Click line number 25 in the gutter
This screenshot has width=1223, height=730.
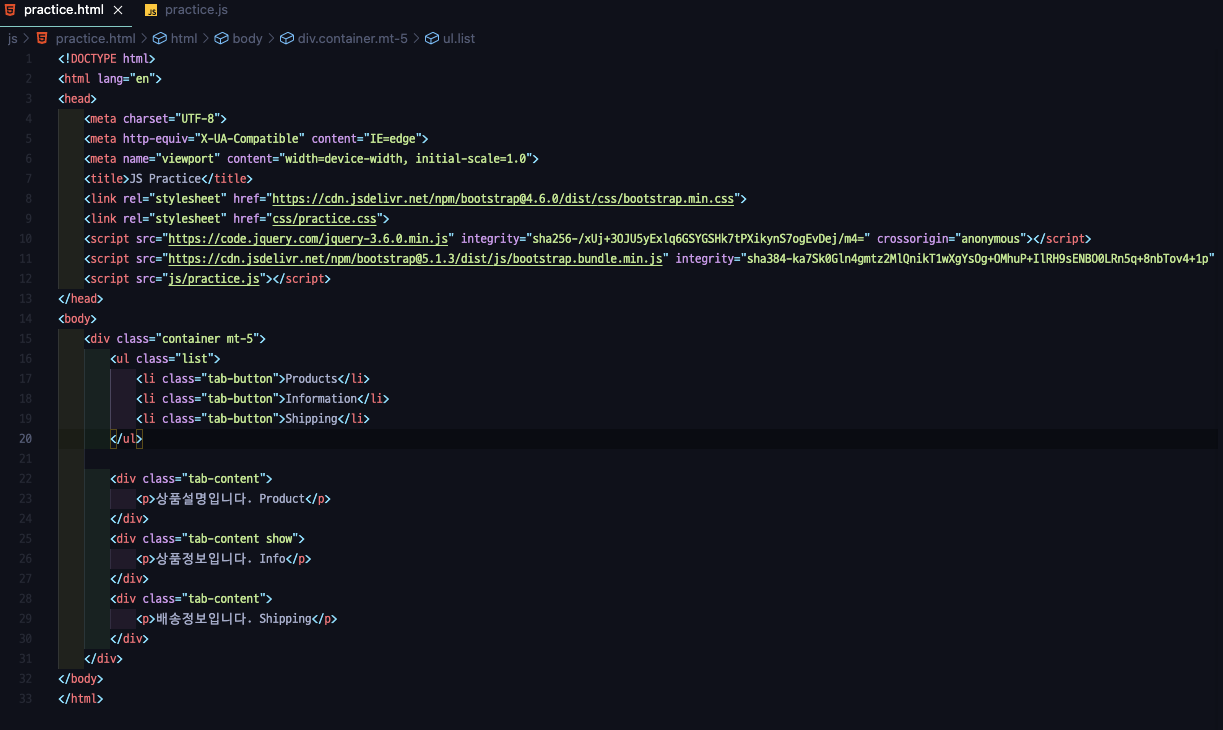coord(25,538)
